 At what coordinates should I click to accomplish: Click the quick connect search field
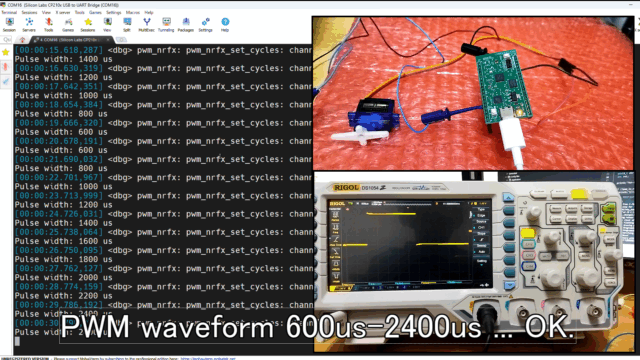pos(7,40)
